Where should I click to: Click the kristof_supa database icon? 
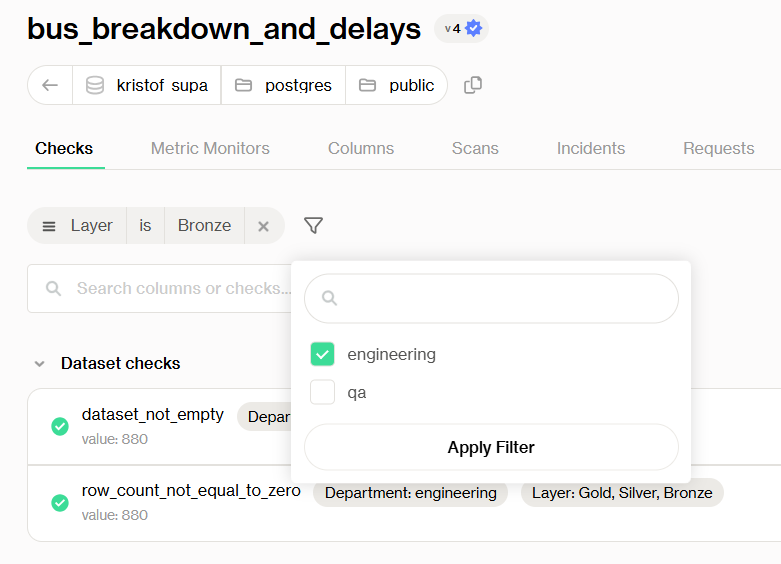[x=95, y=86]
